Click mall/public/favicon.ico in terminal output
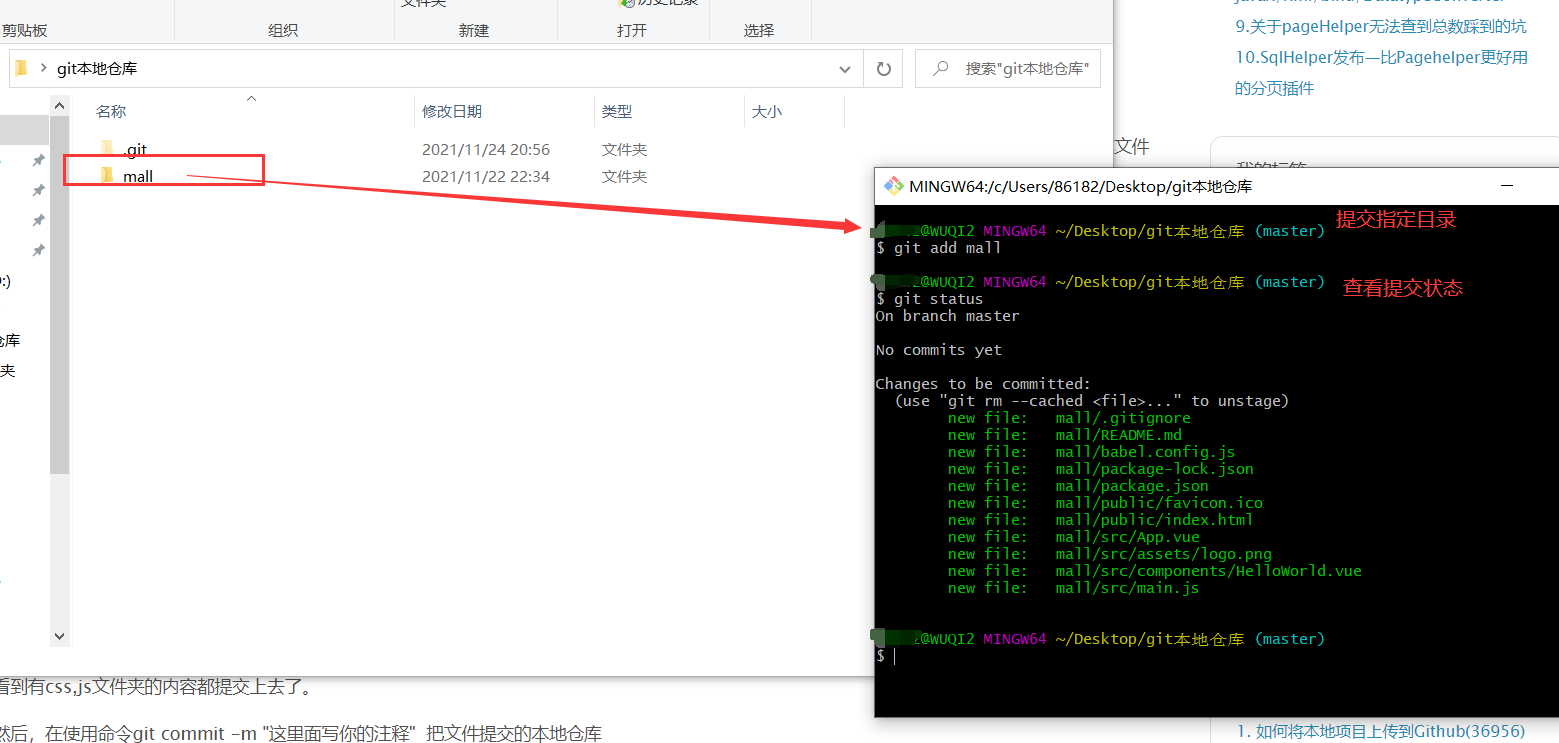 click(x=1159, y=503)
